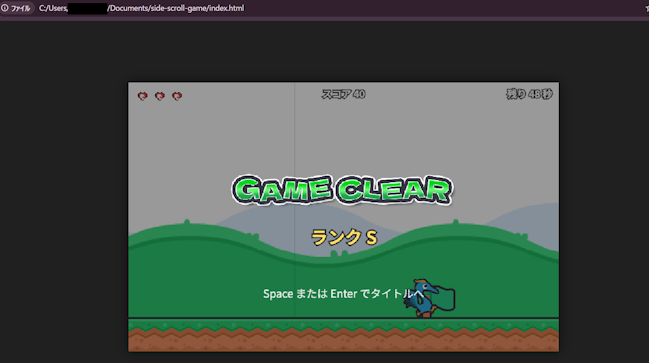
Task: Click the brown dirt ground strip
Action: tap(344, 341)
